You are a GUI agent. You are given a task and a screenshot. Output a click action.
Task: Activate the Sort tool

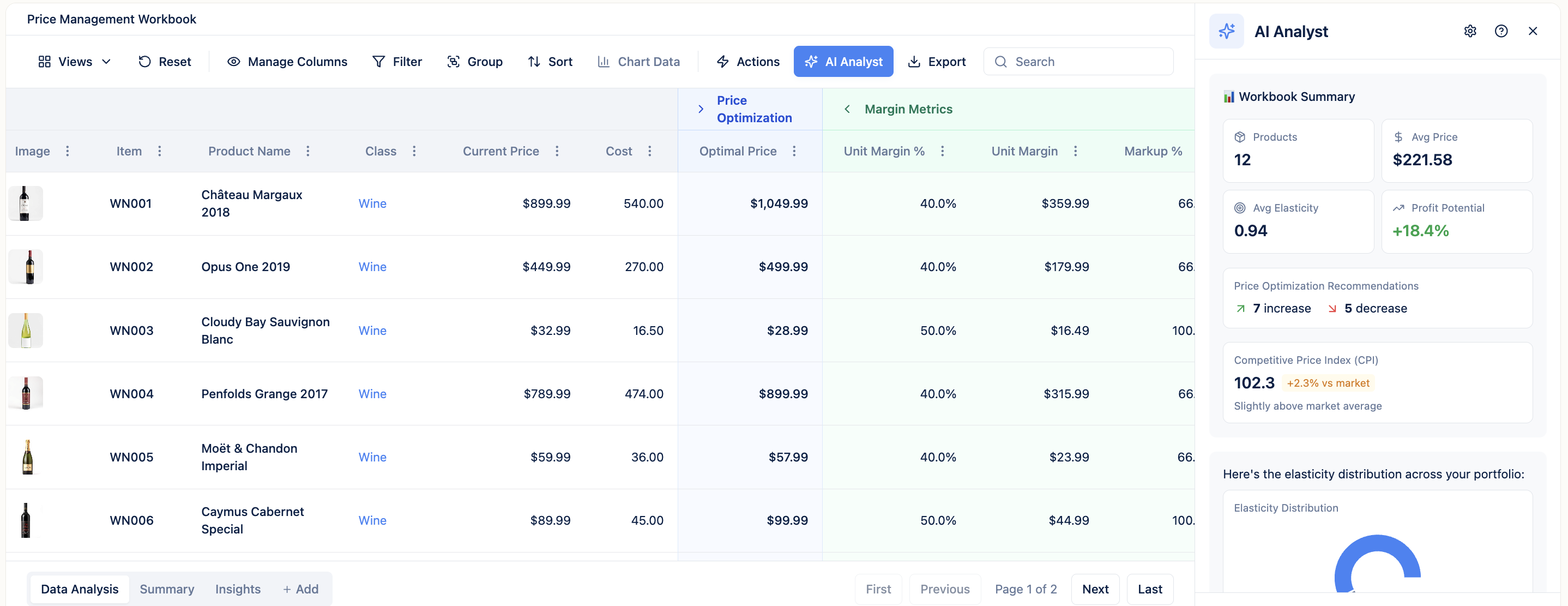click(534, 61)
